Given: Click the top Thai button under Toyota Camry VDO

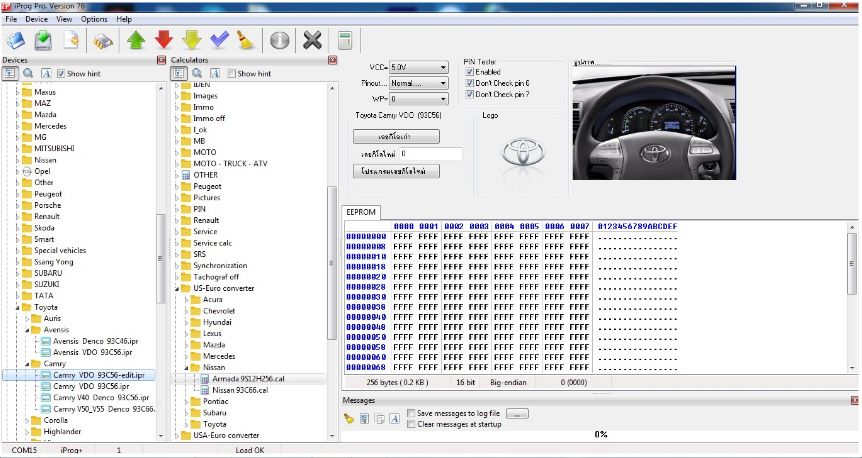Looking at the screenshot, I should [395, 135].
